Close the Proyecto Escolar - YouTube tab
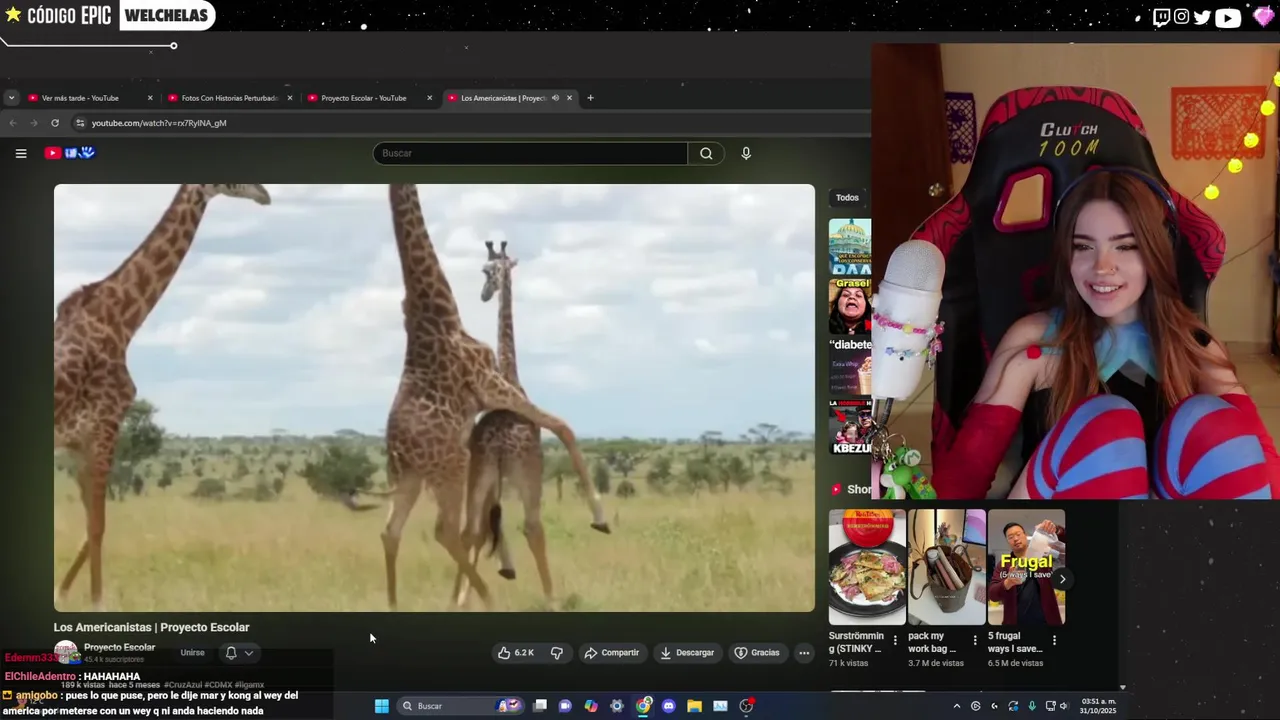 click(430, 98)
